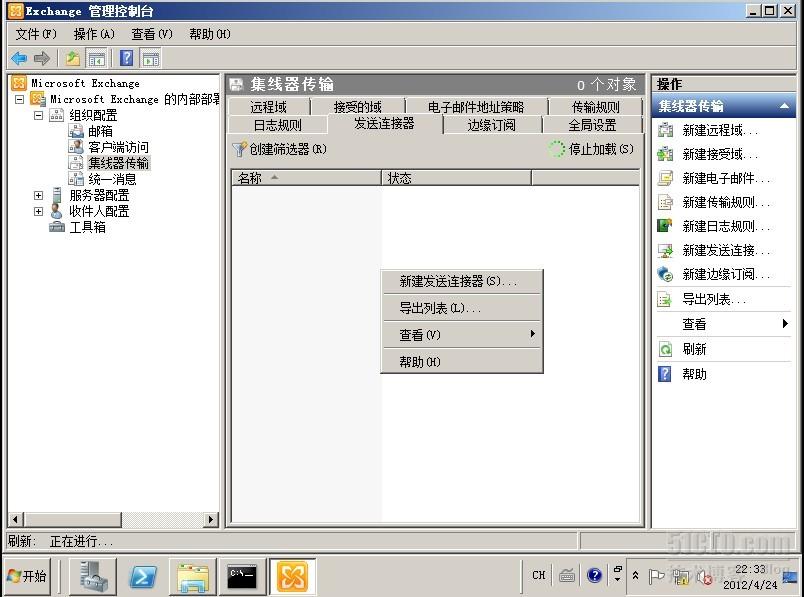
Task: Sort by 名称 column header
Action: point(306,178)
